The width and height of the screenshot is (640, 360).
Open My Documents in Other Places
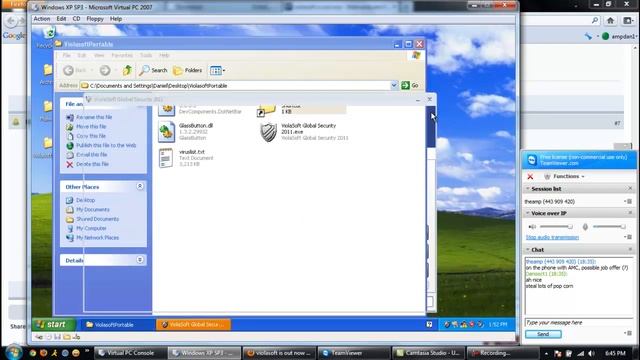(93, 209)
